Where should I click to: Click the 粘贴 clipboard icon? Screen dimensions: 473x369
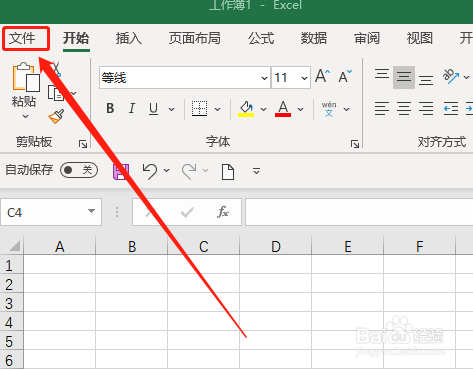pyautogui.click(x=25, y=77)
